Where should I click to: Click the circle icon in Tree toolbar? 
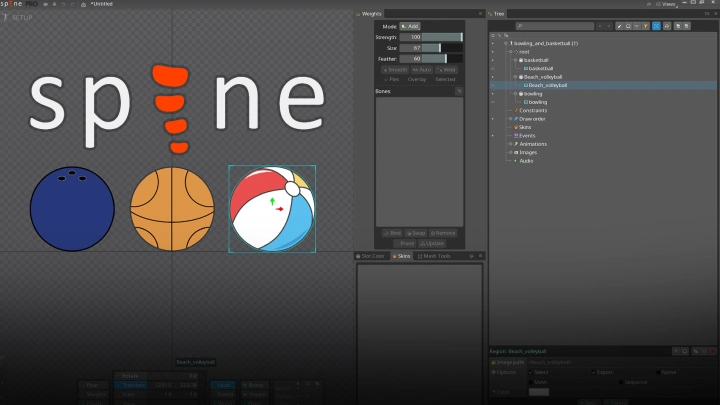[628, 26]
